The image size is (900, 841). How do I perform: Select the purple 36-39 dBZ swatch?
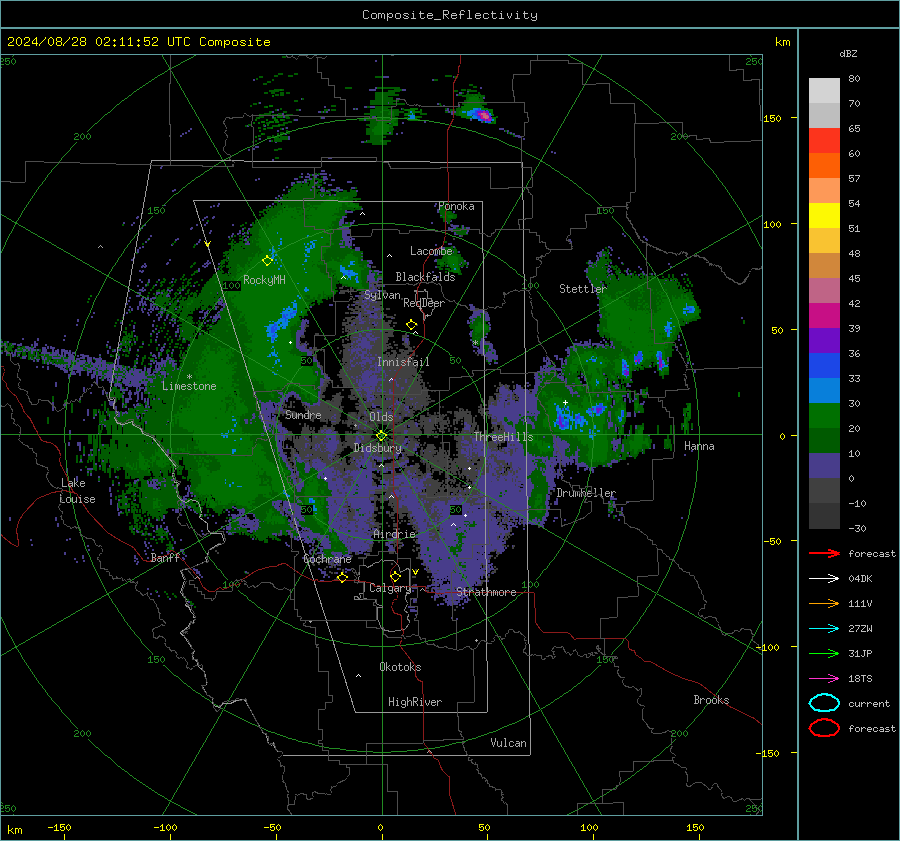pos(824,341)
